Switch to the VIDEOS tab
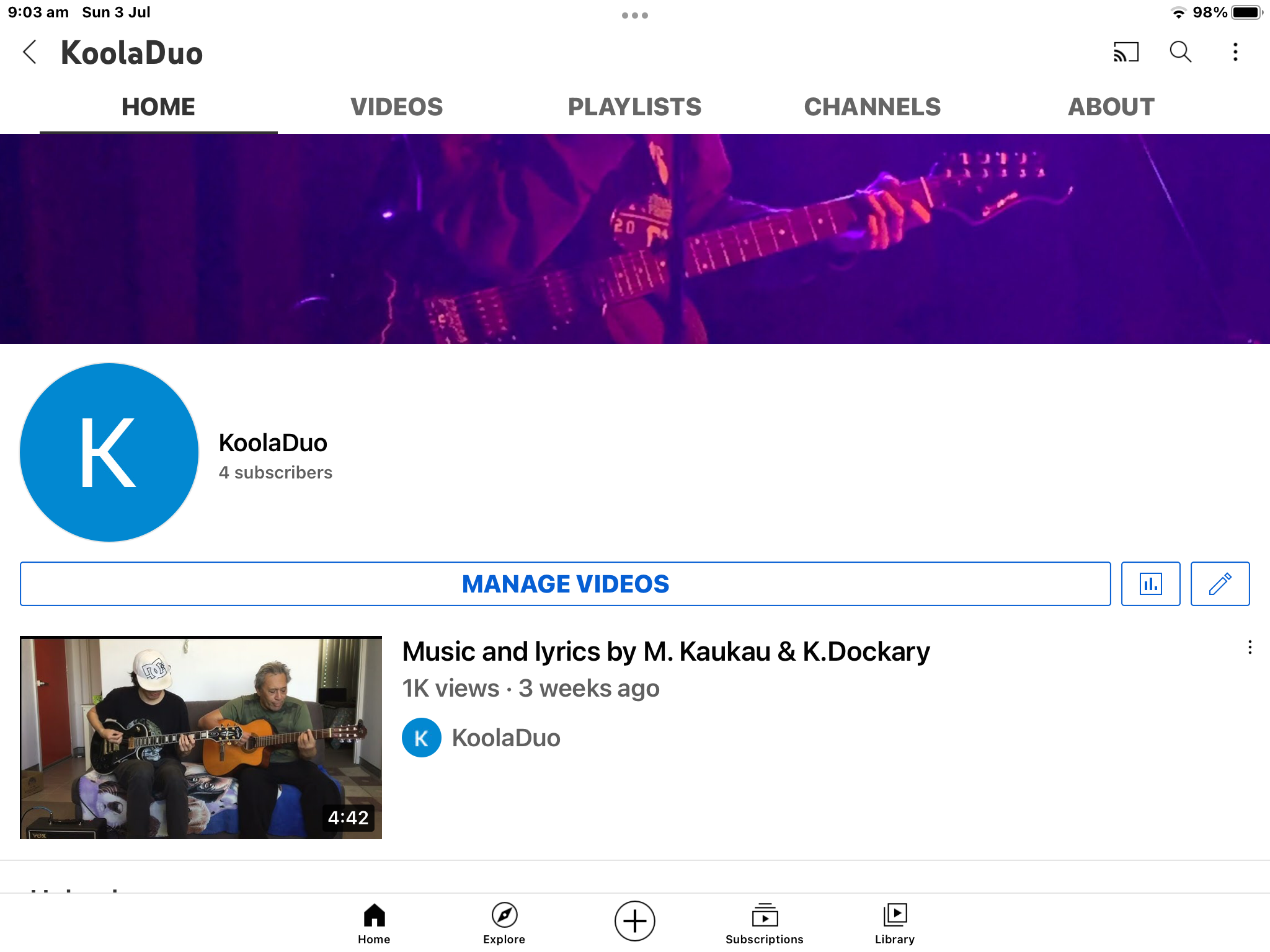Image resolution: width=1270 pixels, height=952 pixels. [397, 107]
